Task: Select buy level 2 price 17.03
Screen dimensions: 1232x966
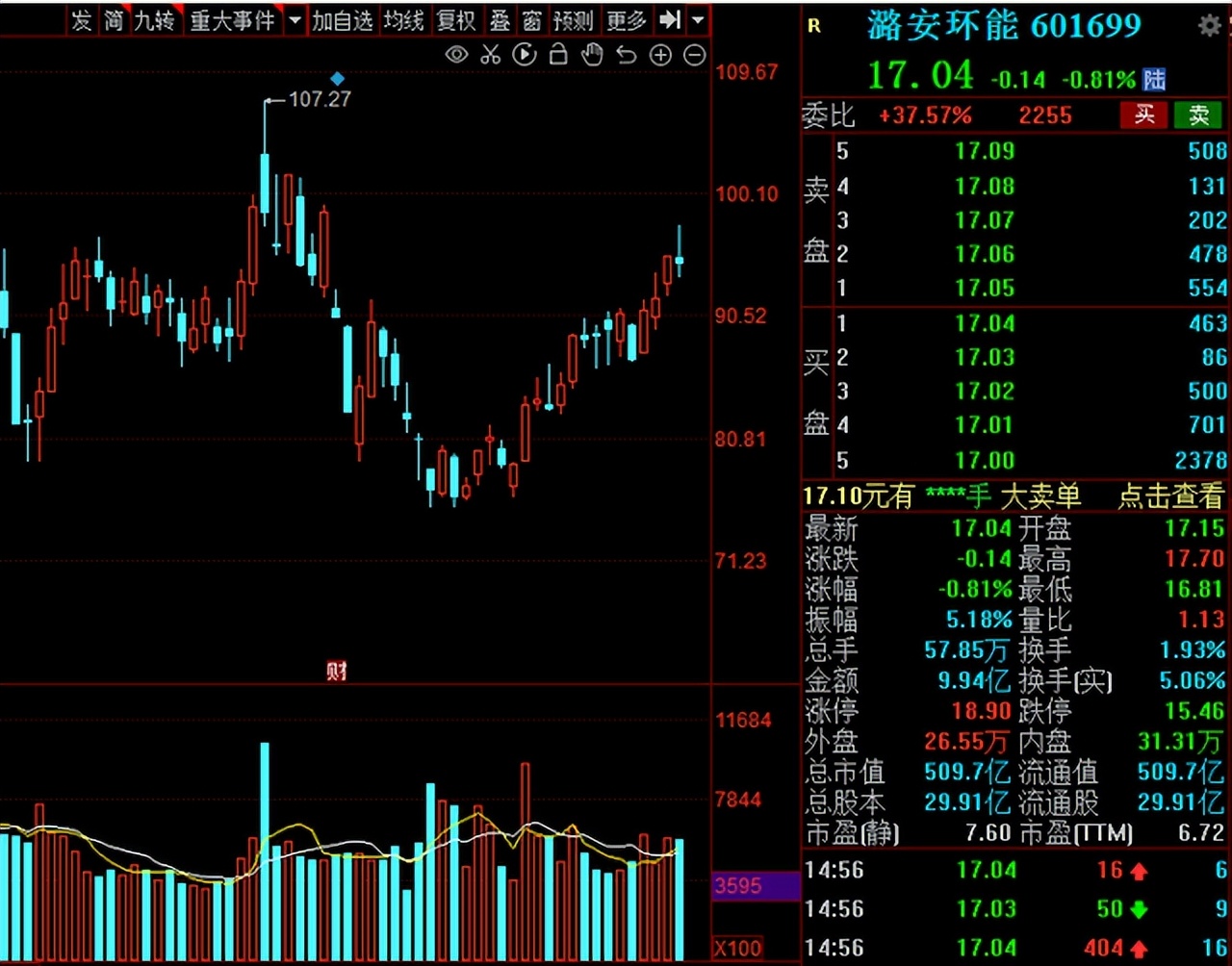Action: tap(985, 357)
